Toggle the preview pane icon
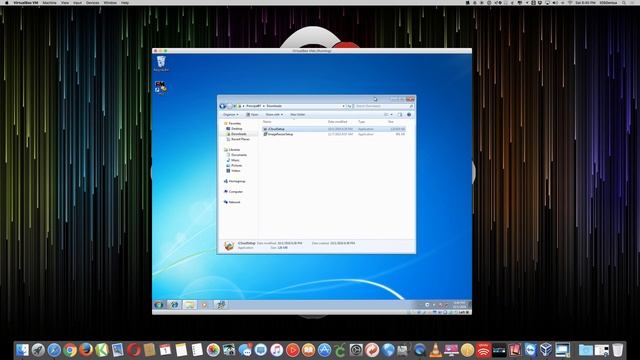The width and height of the screenshot is (640, 360). [400, 115]
